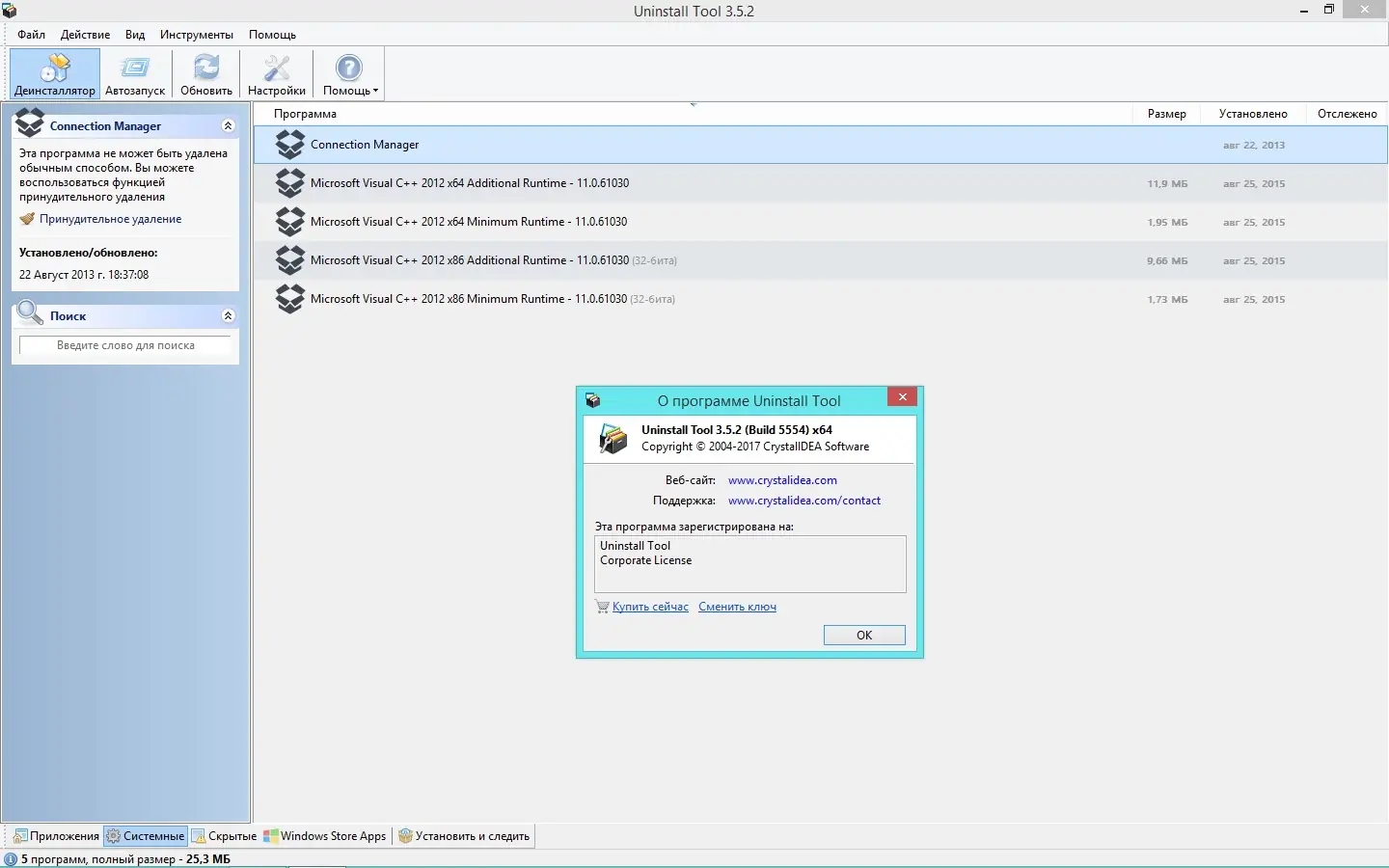The height and width of the screenshot is (868, 1389).
Task: Collapse the Поиск side panel
Action: tap(228, 316)
